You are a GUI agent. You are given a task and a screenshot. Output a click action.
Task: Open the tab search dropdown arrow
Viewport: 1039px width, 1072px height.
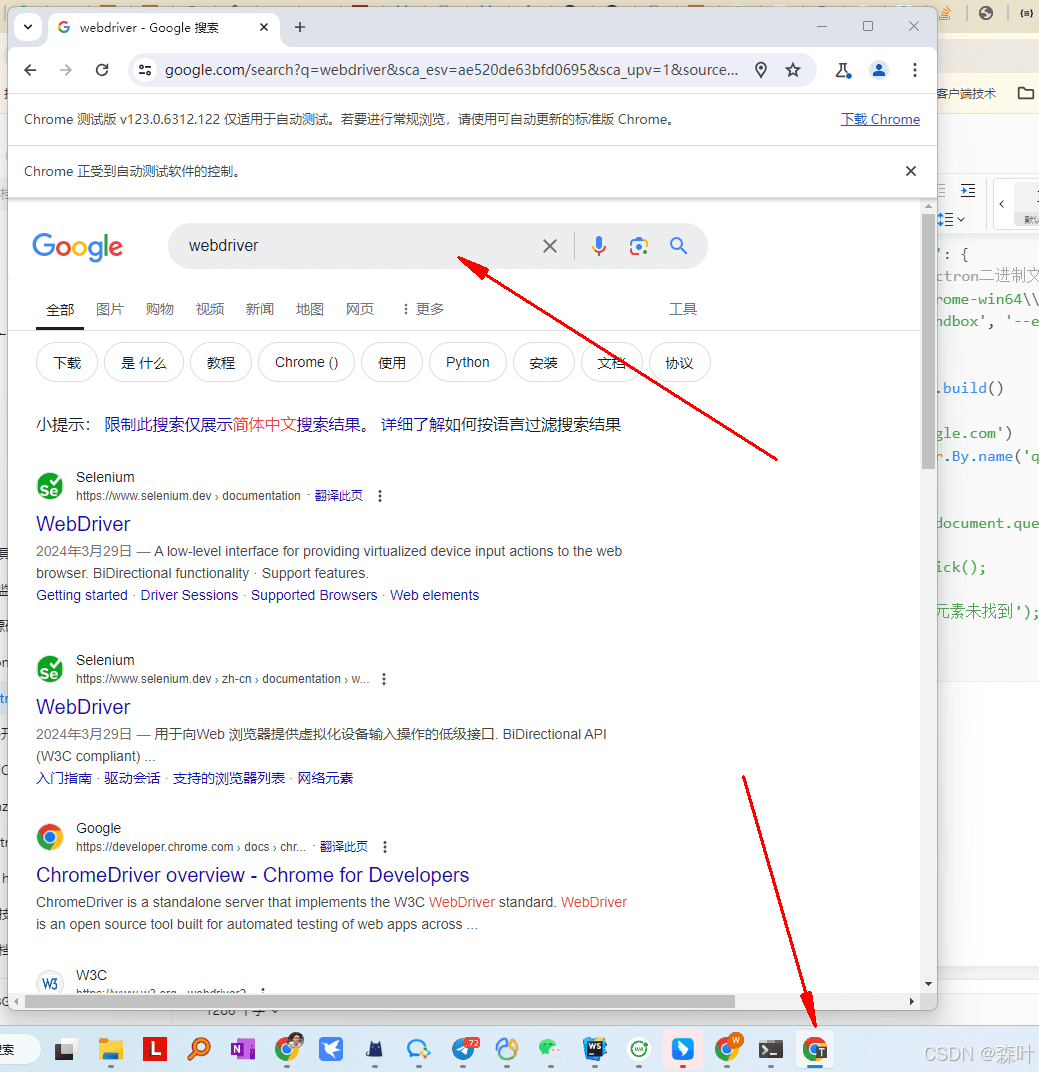tap(28, 27)
